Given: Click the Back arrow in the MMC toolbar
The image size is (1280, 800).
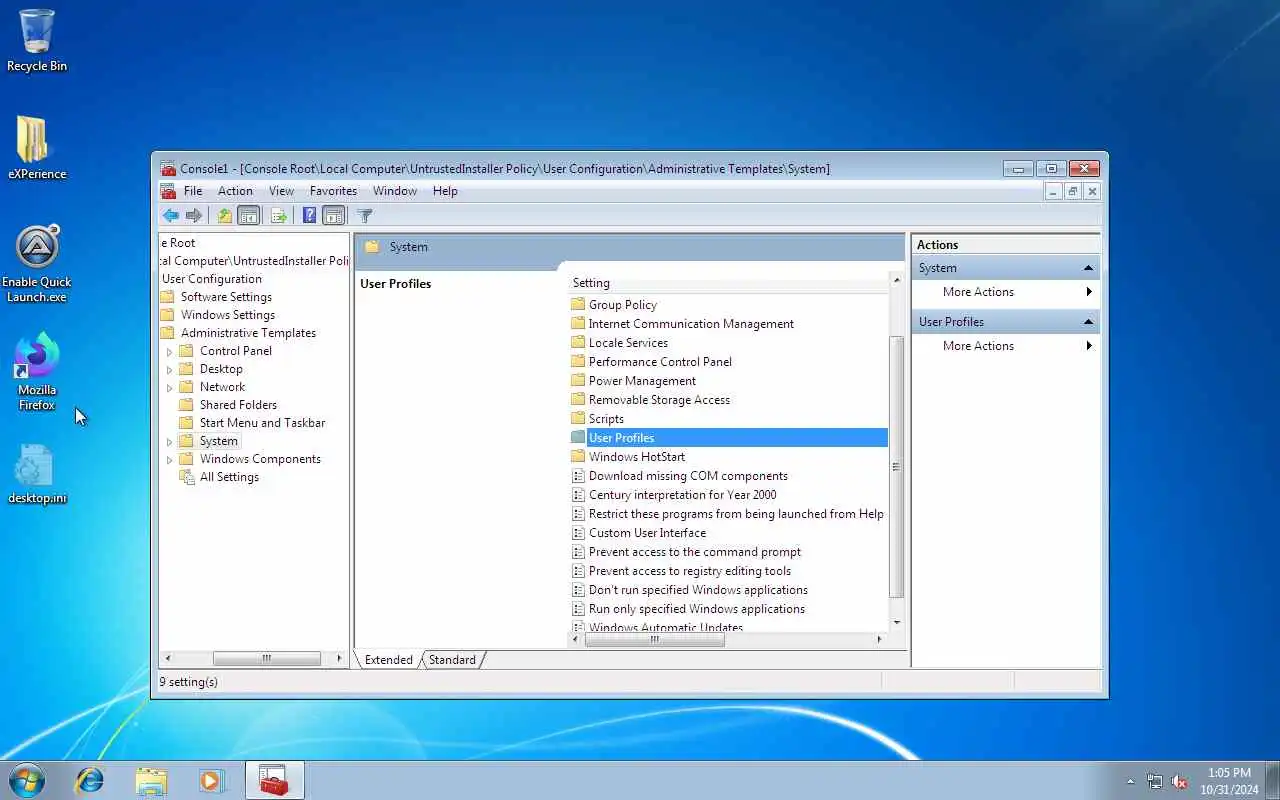Looking at the screenshot, I should click(171, 216).
